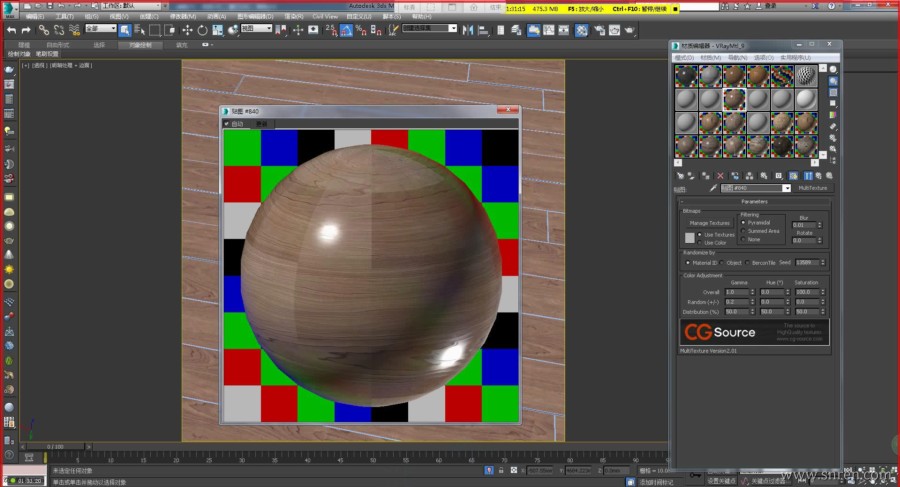The height and width of the screenshot is (487, 900).
Task: Click the Manage Textures button
Action: coord(711,223)
